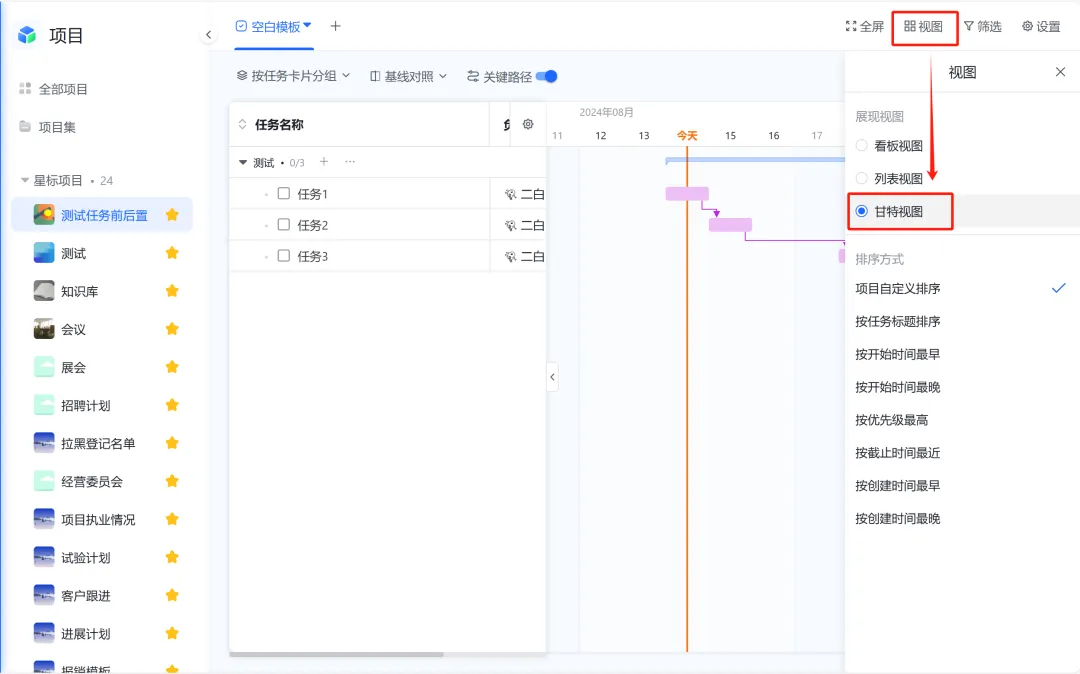Select the 甘特视图 radio option
1080x674 pixels.
coord(862,211)
